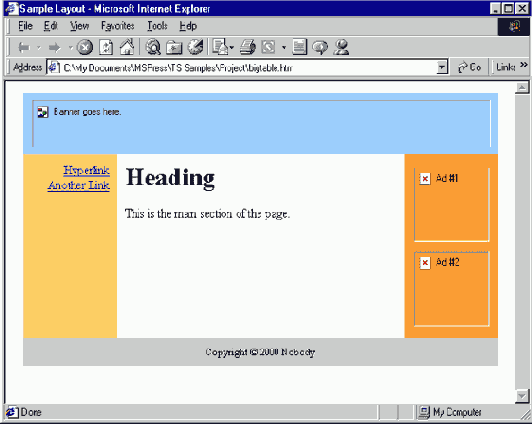Follow the Another Link hyperlink

coord(79,186)
